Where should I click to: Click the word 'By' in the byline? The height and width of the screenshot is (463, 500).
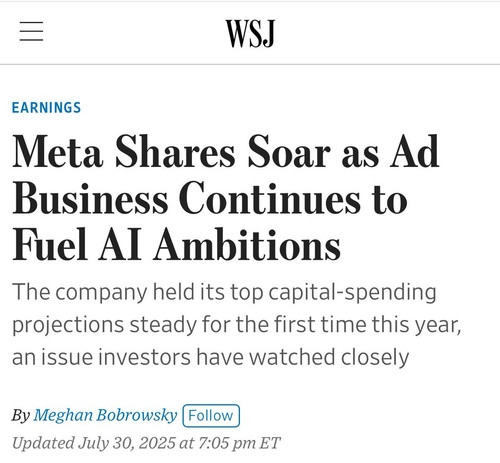pos(21,416)
